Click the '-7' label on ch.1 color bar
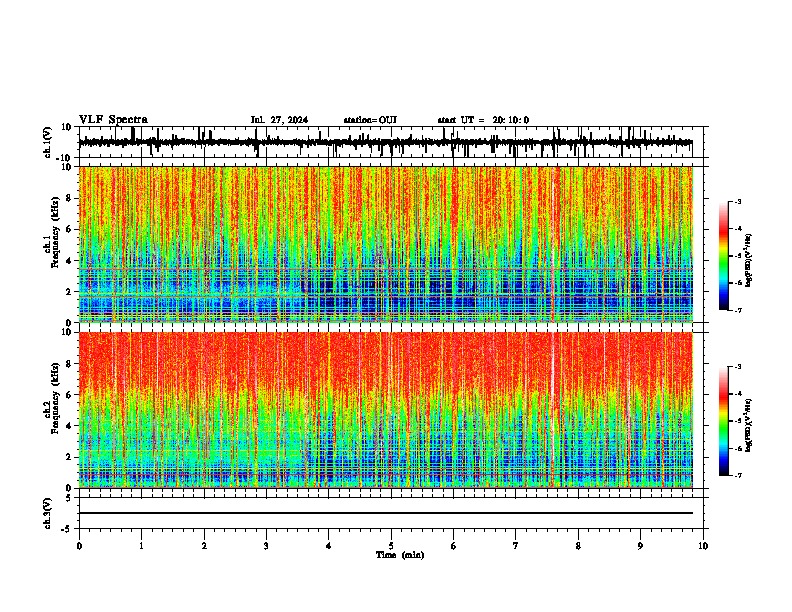This screenshot has width=792, height=612. pyautogui.click(x=738, y=310)
